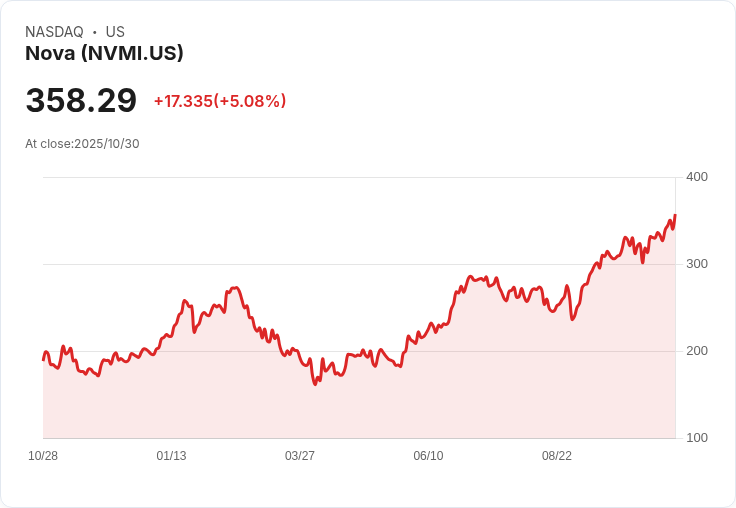Image resolution: width=736 pixels, height=508 pixels.
Task: Select the 01/13 date on the x-axis
Action: [x=171, y=456]
